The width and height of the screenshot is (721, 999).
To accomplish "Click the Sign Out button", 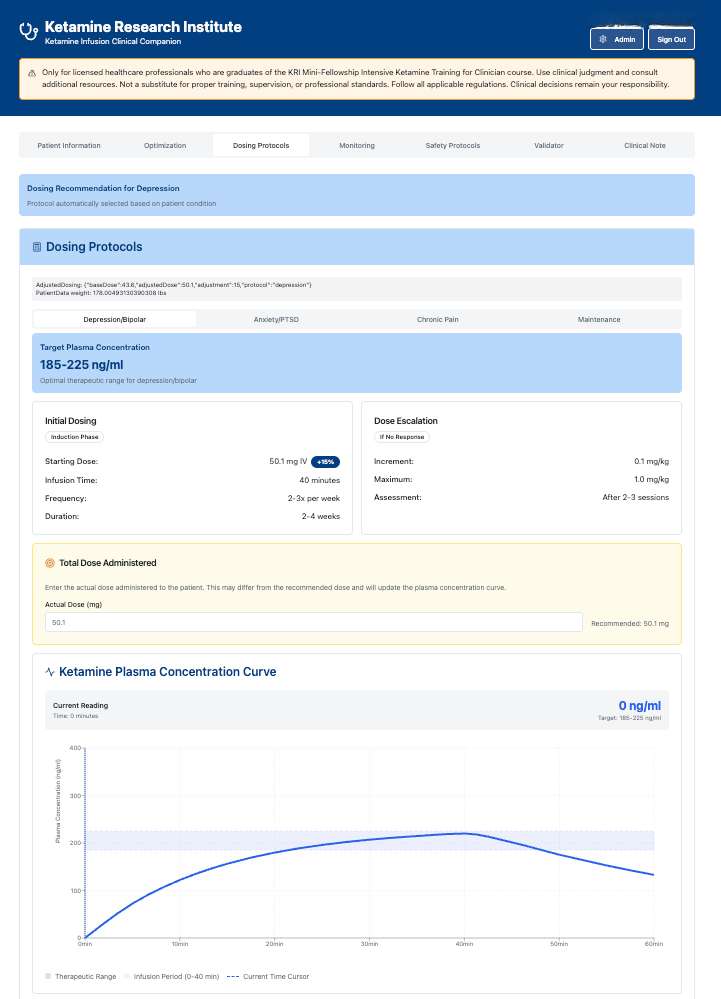I will coord(671,39).
